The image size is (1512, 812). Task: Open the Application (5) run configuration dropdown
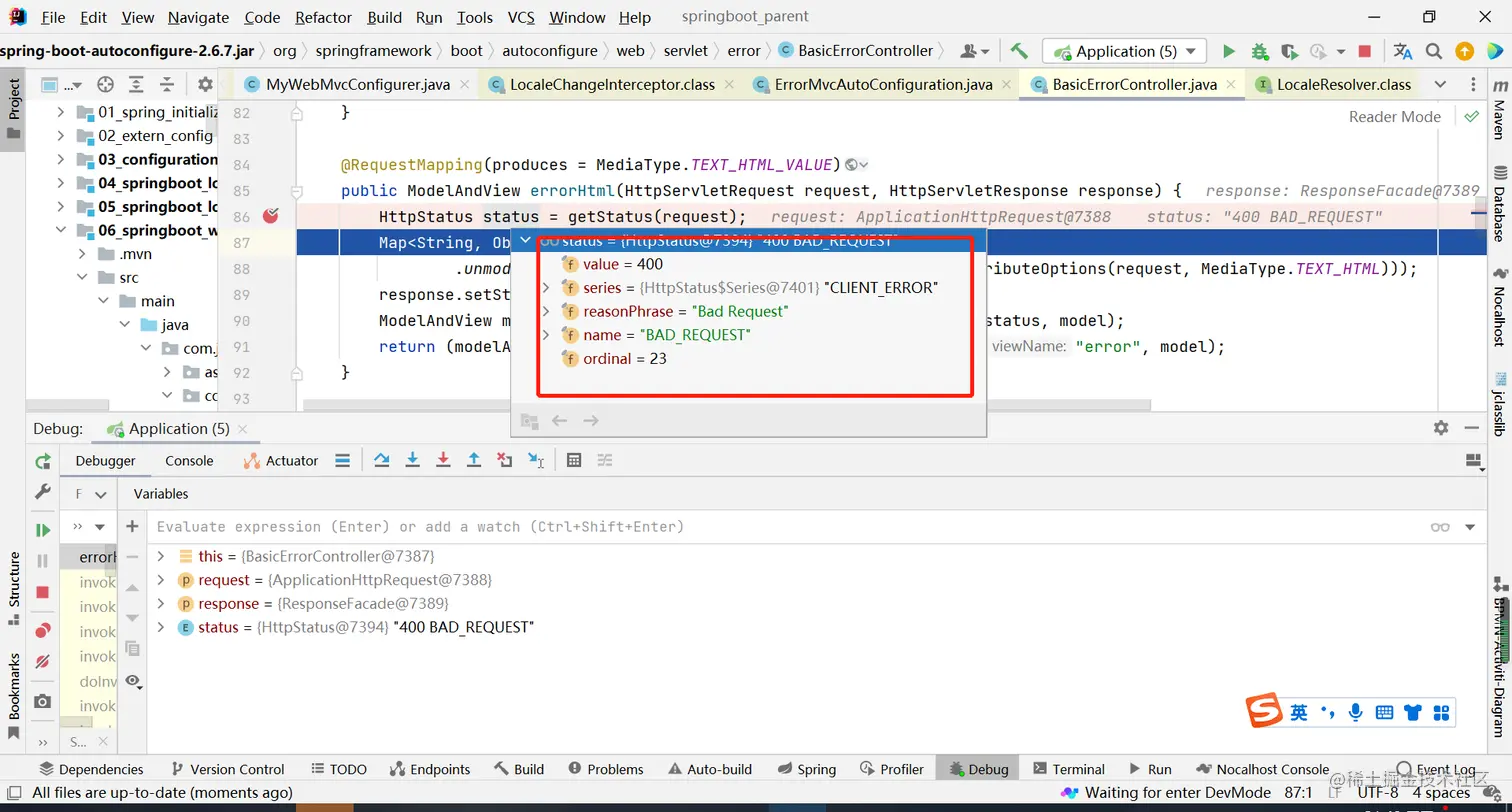[x=1124, y=51]
